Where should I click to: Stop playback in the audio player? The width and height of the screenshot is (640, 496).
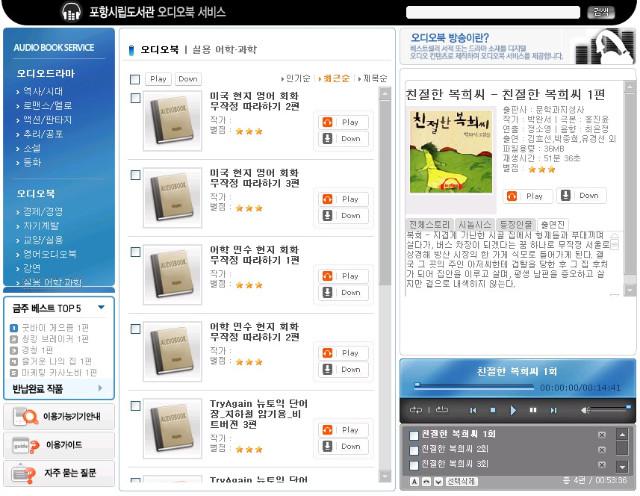point(493,410)
